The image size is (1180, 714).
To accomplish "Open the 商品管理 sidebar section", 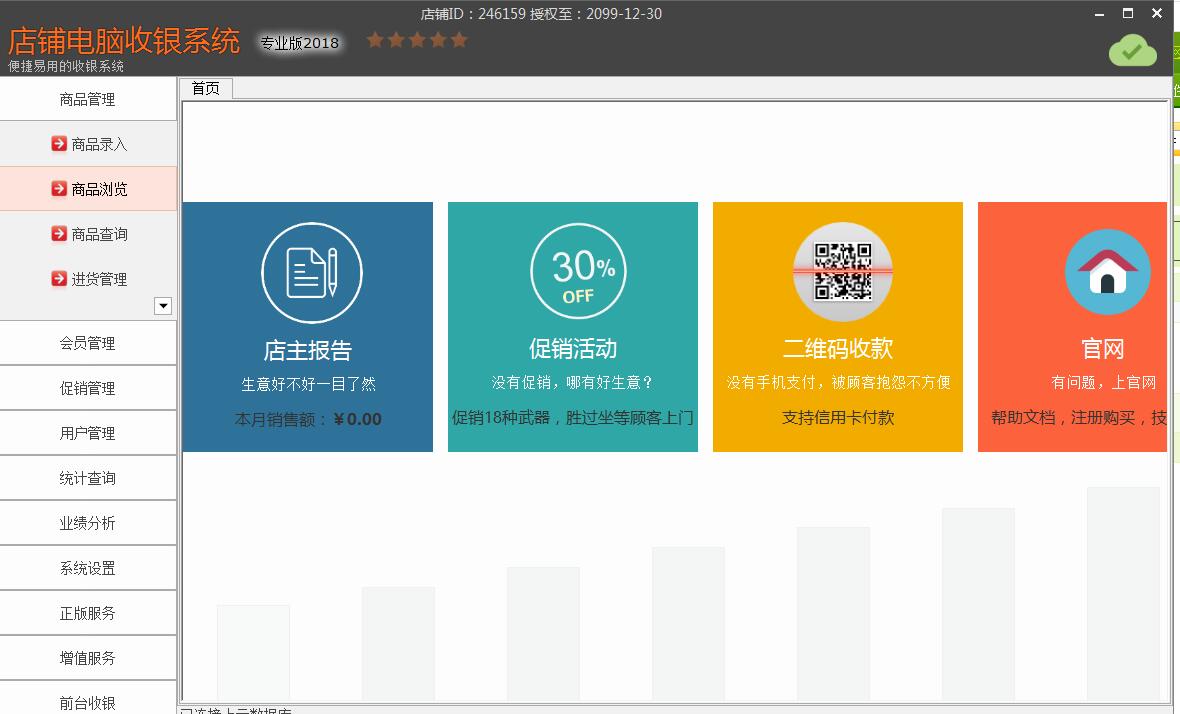I will pos(88,99).
